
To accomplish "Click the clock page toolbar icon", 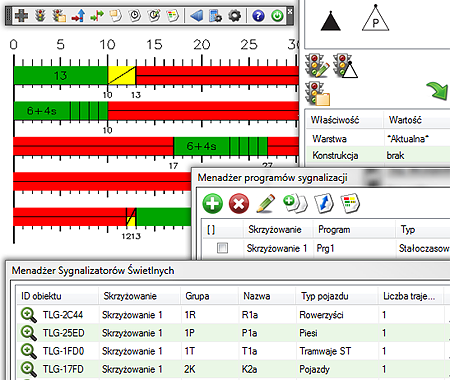I will click(135, 15).
